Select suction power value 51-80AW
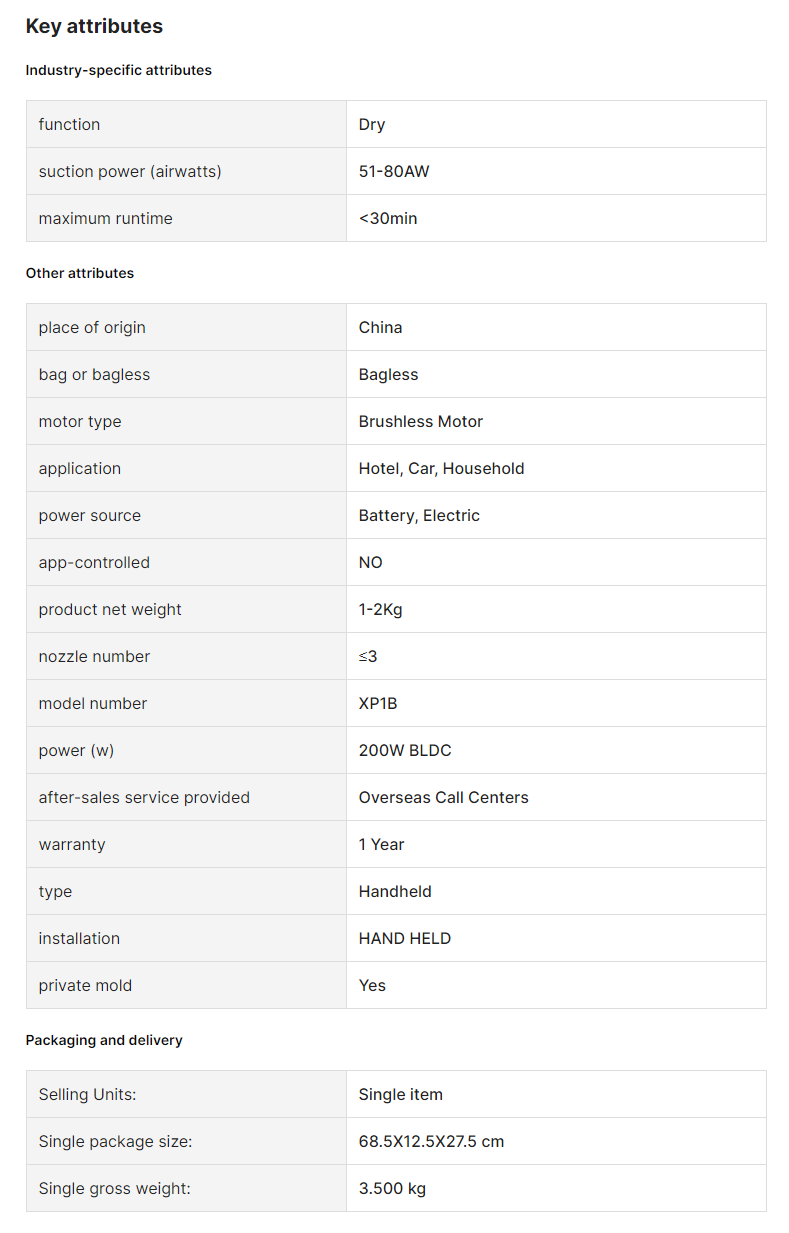 [x=394, y=172]
